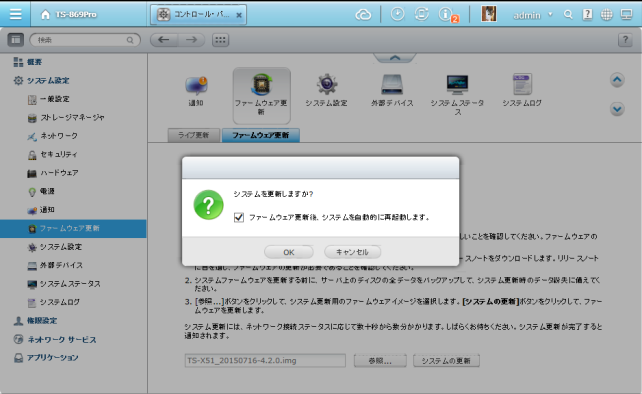Switch to grid view icon
This screenshot has height=394, width=642.
tap(220, 40)
